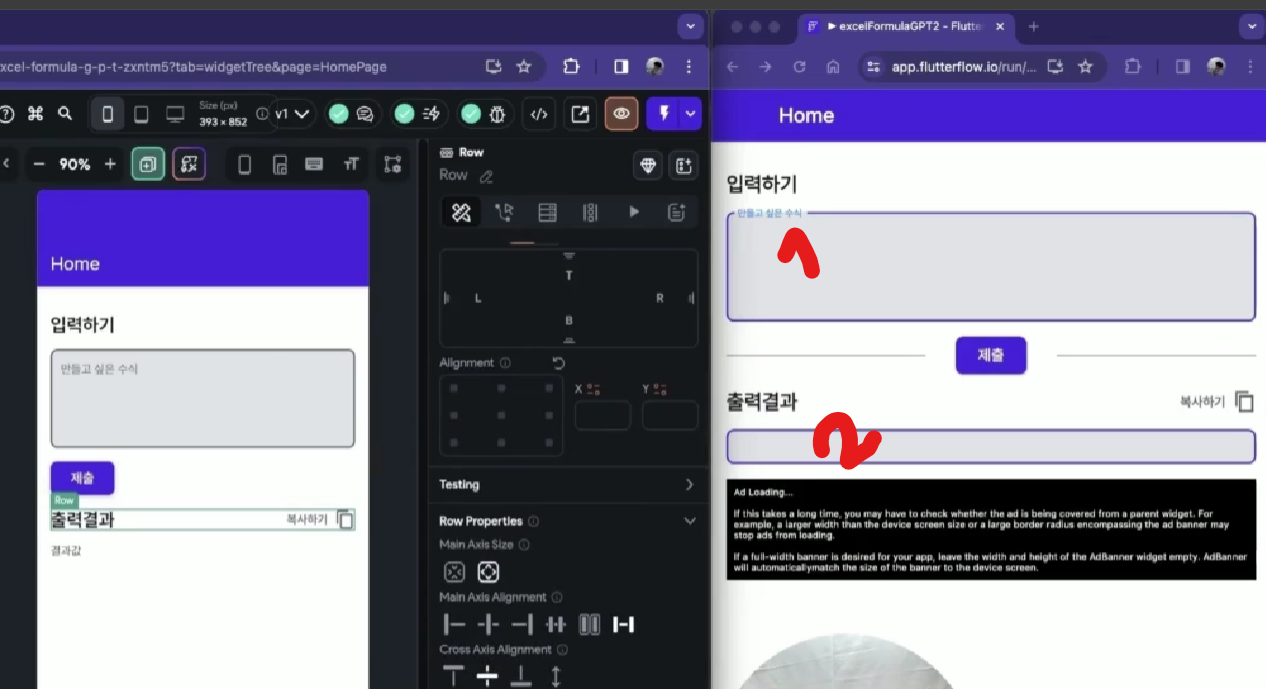Image resolution: width=1266 pixels, height=689 pixels.
Task: Open the keyboard shortcuts command icon
Action: coord(36,114)
